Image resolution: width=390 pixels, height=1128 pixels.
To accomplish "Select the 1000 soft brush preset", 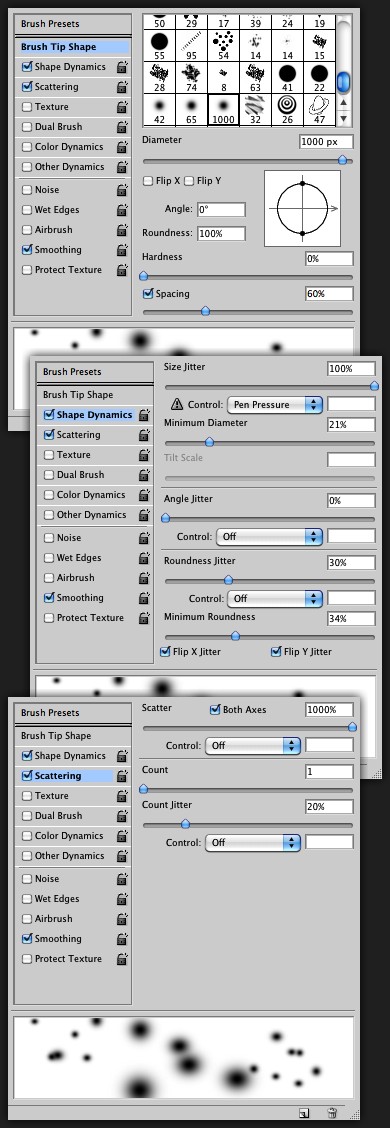I will click(224, 109).
